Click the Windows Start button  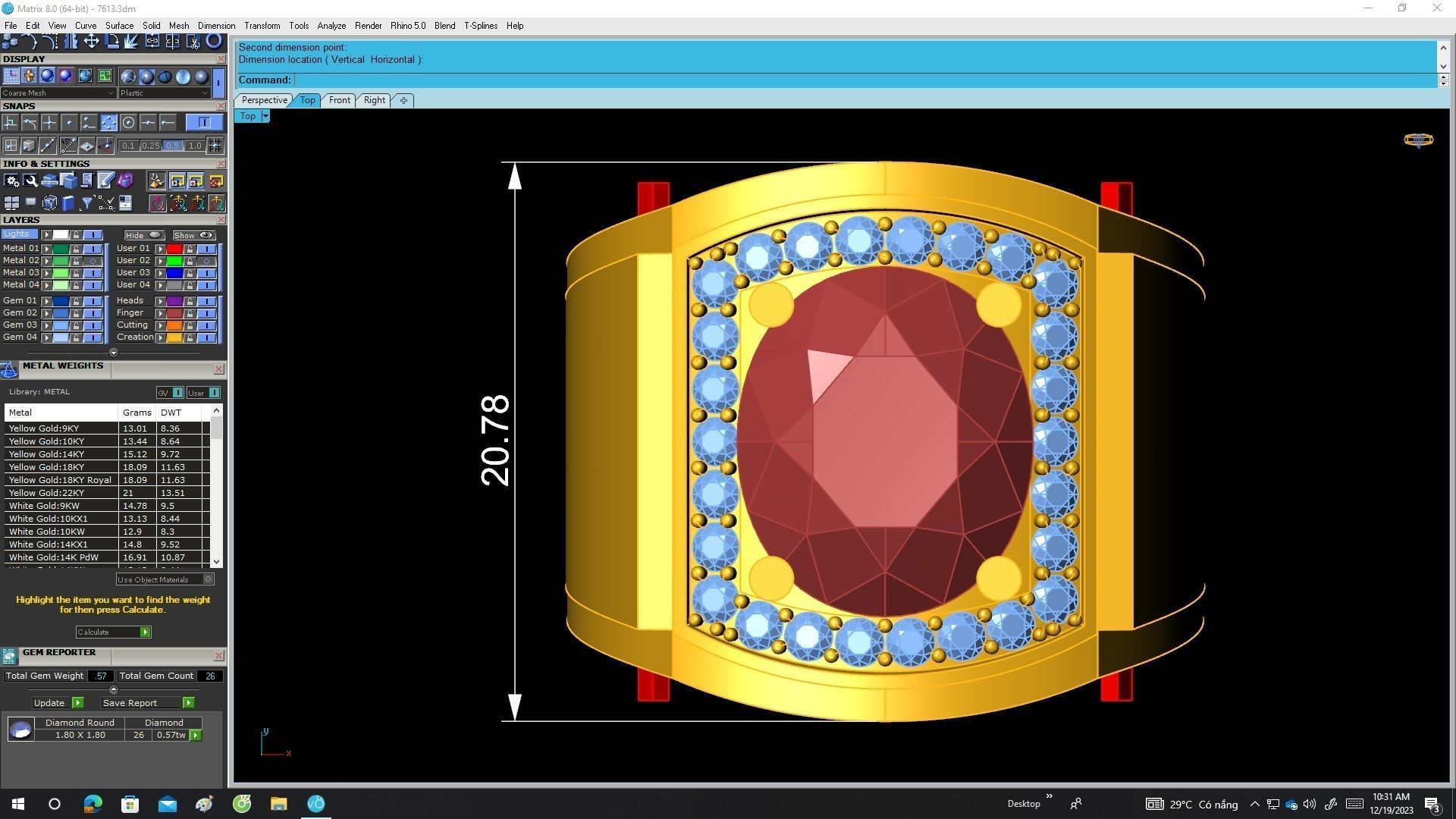(18, 804)
